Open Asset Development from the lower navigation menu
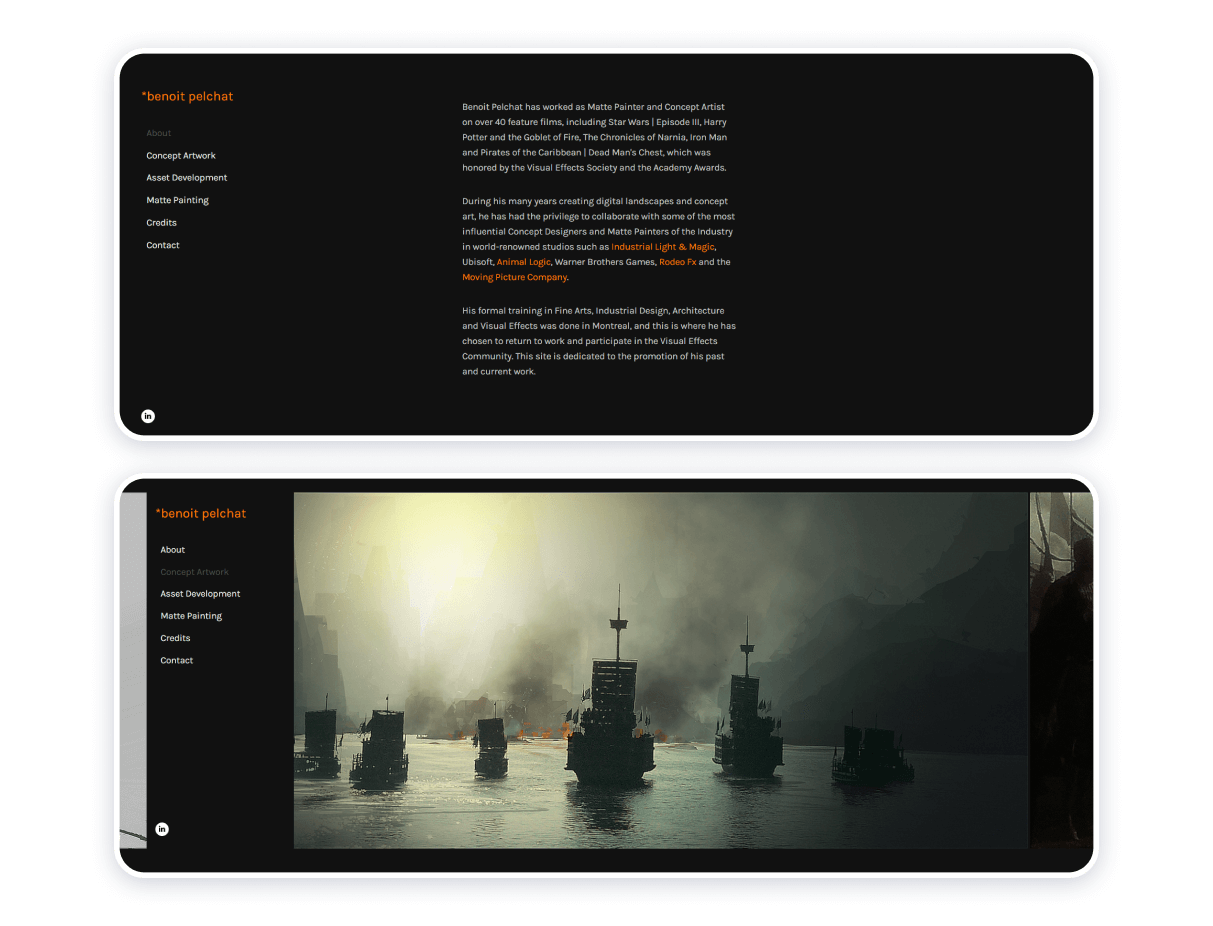 [200, 593]
